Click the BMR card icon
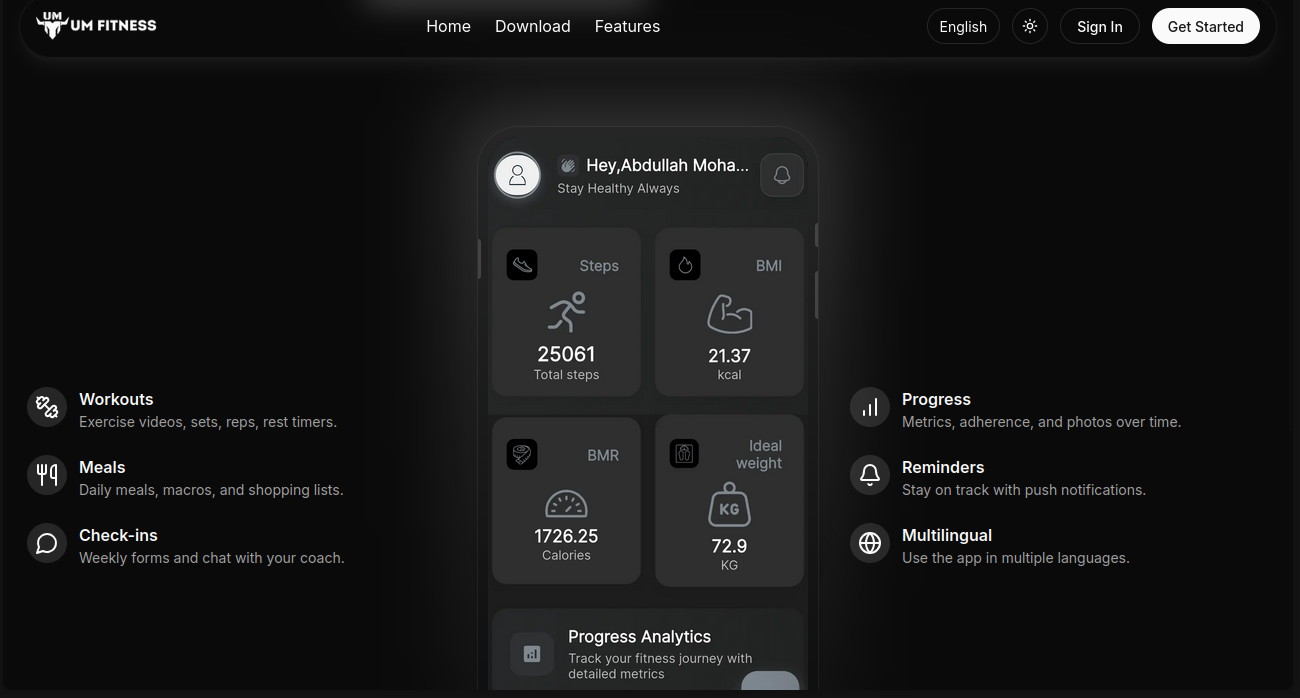The height and width of the screenshot is (698, 1300). 522,454
